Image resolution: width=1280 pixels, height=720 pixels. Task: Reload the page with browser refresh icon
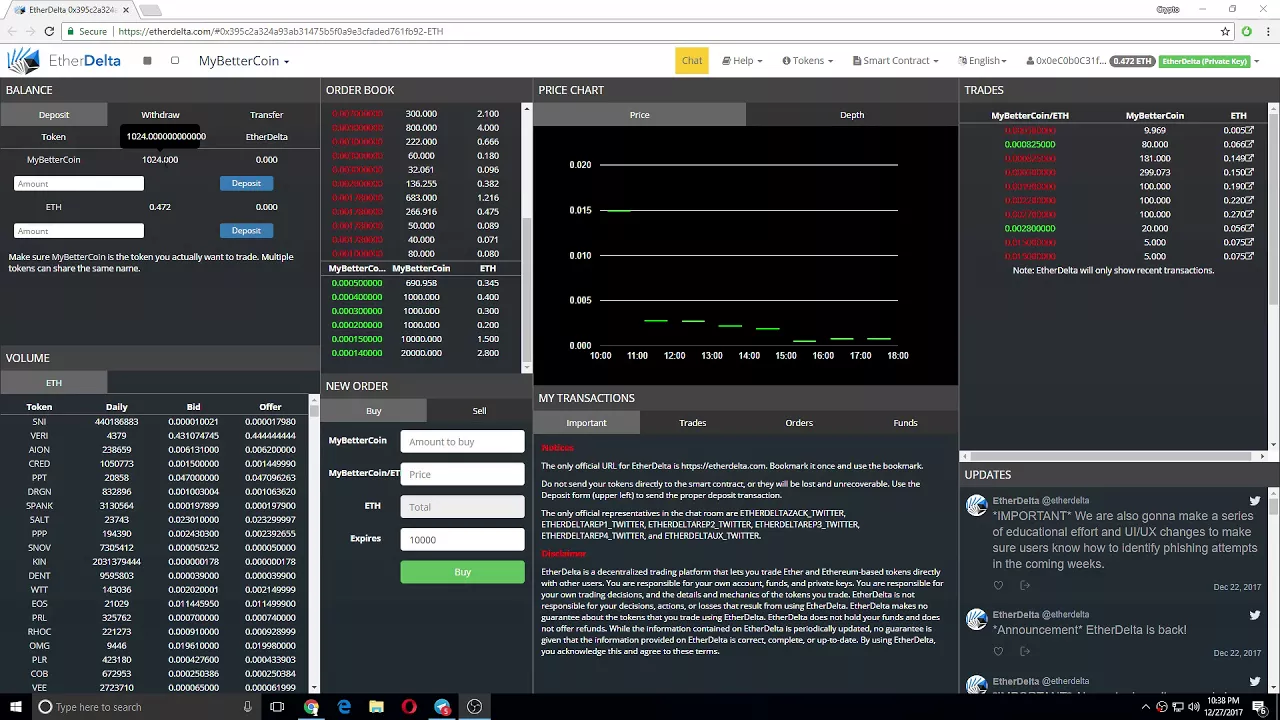(x=47, y=31)
